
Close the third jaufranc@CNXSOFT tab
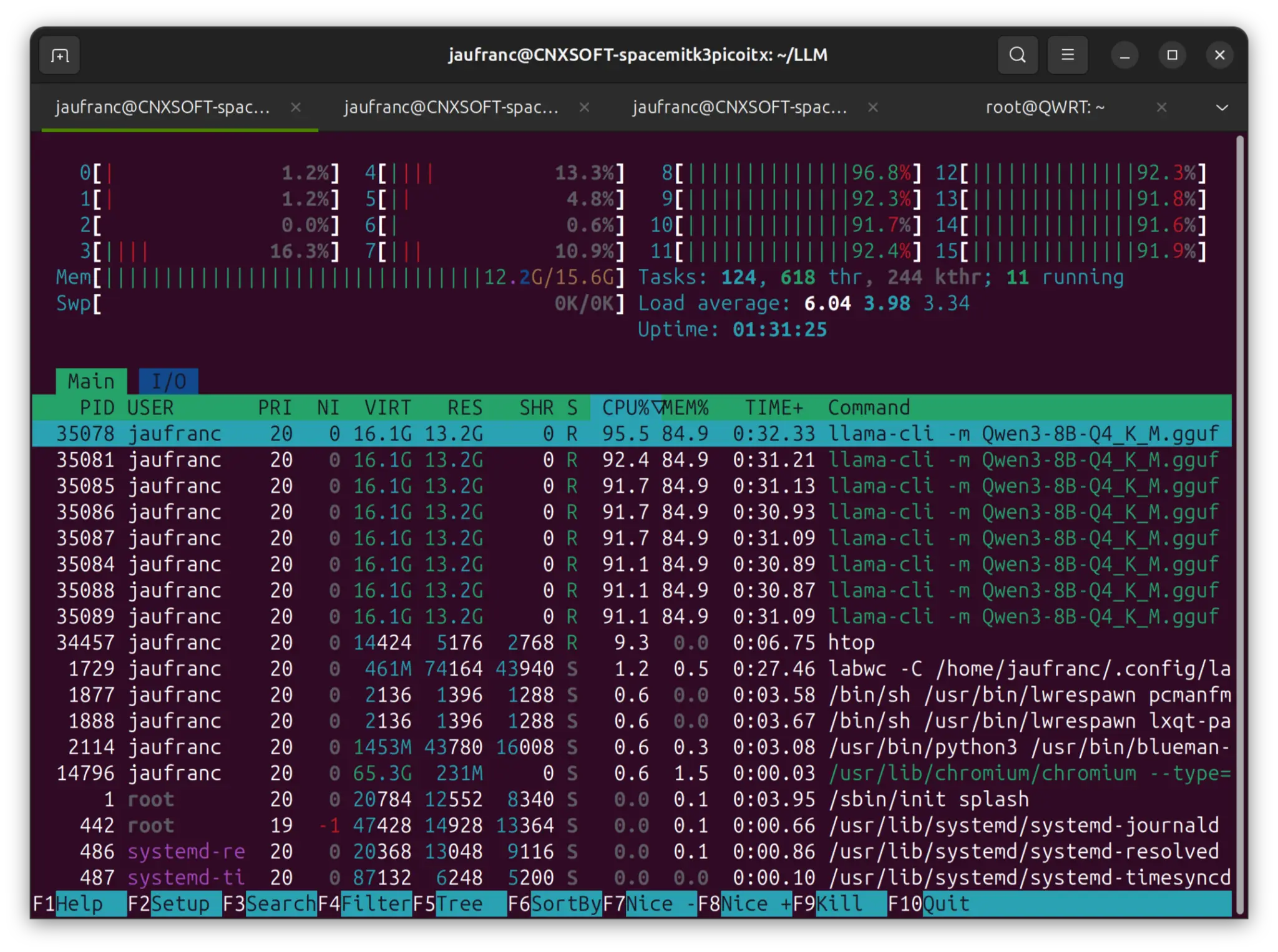pos(873,107)
